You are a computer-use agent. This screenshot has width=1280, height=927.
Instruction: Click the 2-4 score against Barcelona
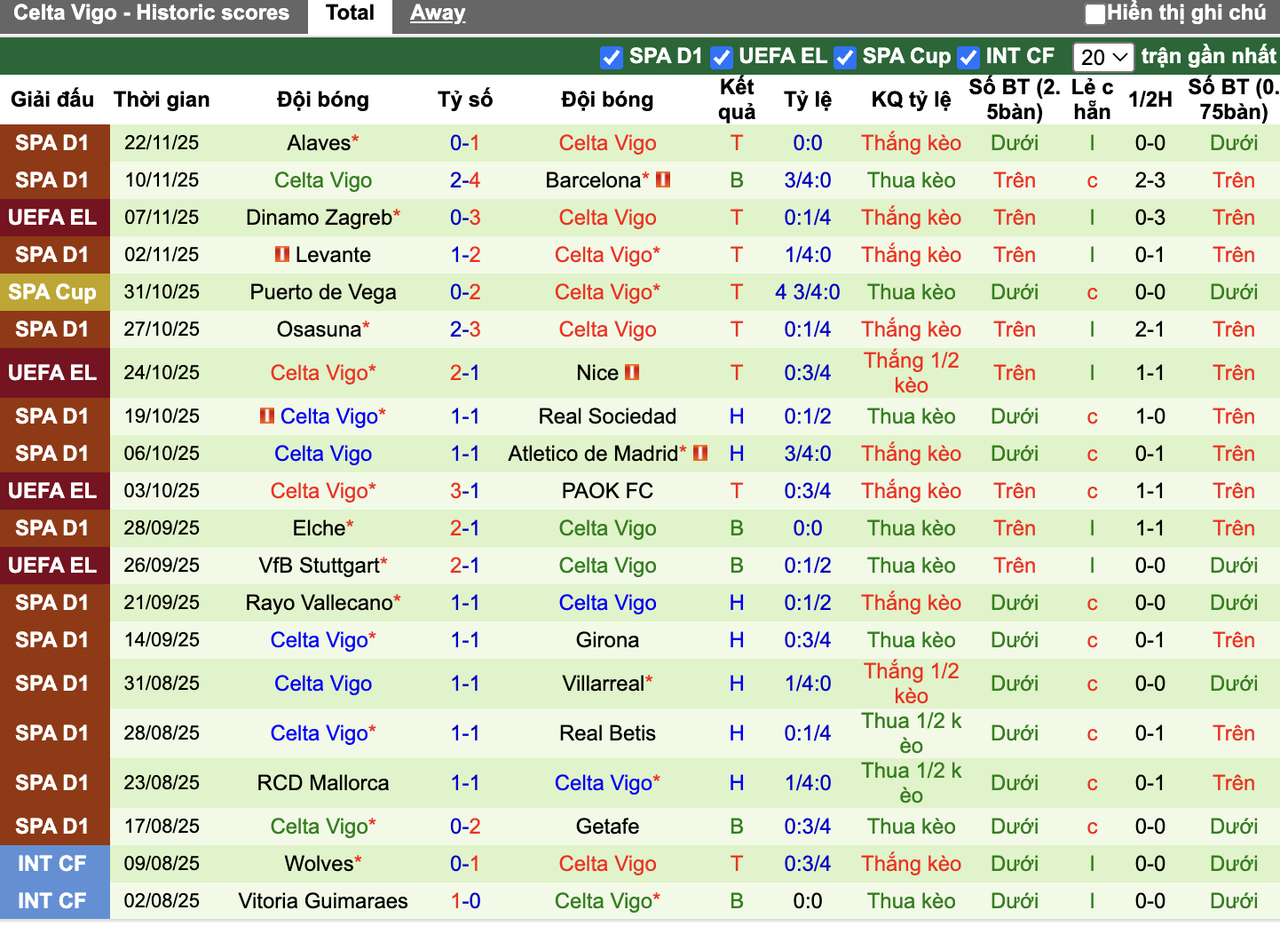(x=465, y=181)
